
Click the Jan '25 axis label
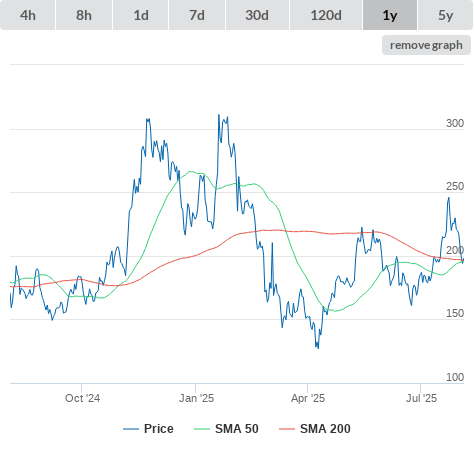click(x=196, y=398)
